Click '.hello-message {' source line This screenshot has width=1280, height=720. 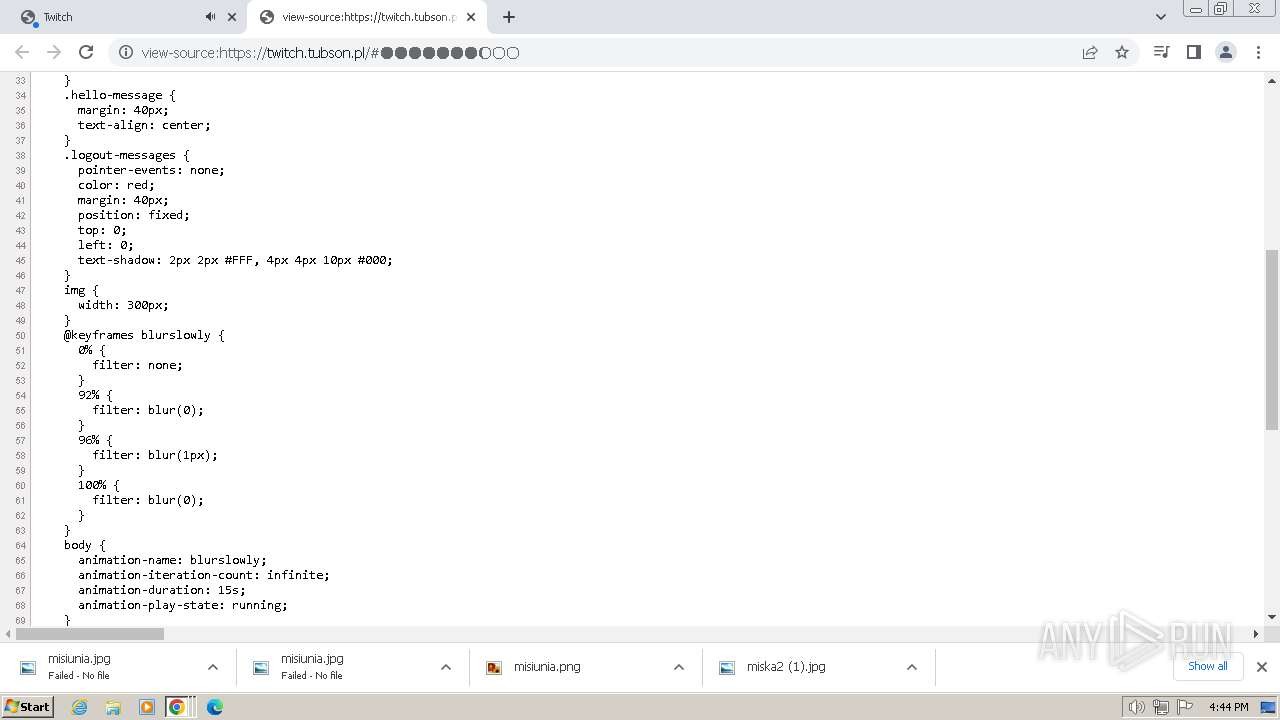coord(120,95)
